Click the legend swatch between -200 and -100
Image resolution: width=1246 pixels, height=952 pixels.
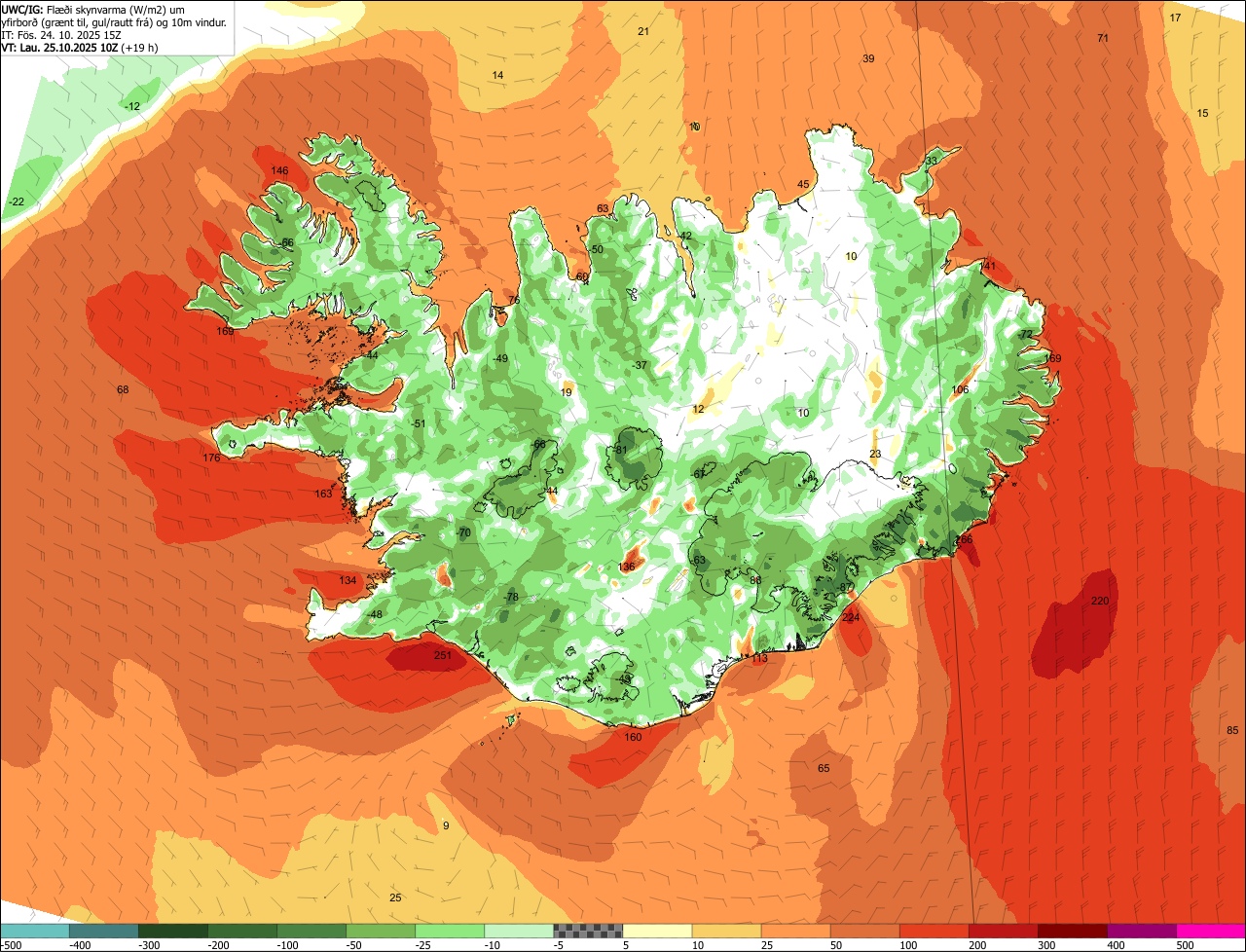coord(242,931)
